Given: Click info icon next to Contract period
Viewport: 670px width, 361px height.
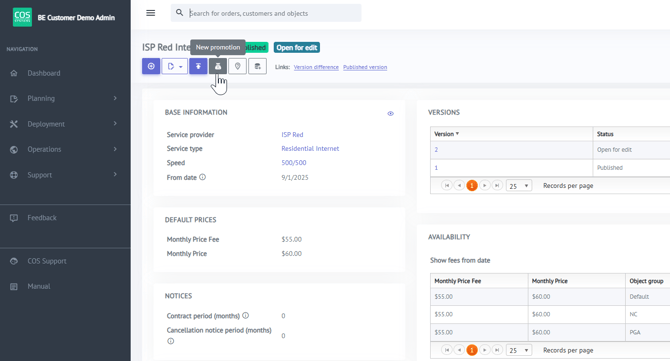Looking at the screenshot, I should (246, 315).
